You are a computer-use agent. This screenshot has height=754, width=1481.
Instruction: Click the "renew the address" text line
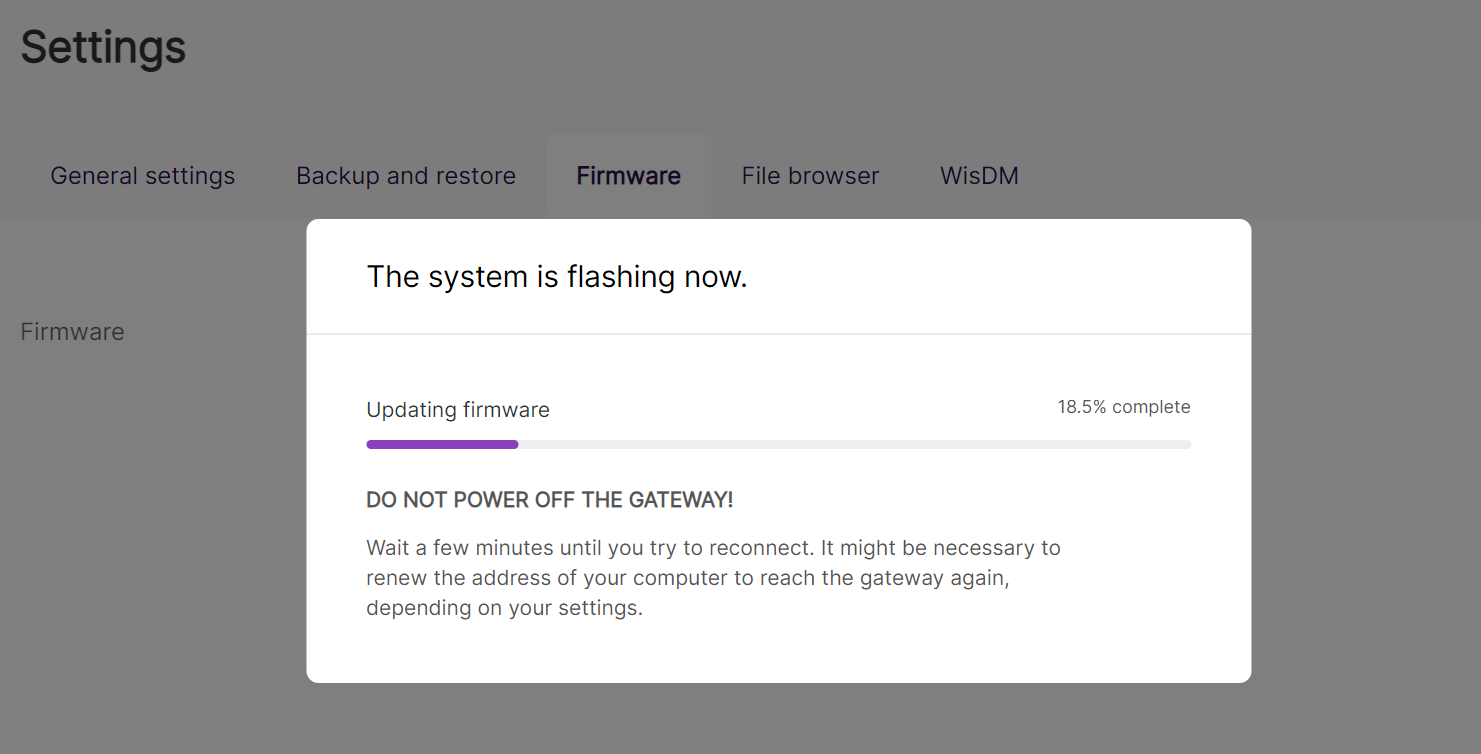click(x=687, y=578)
